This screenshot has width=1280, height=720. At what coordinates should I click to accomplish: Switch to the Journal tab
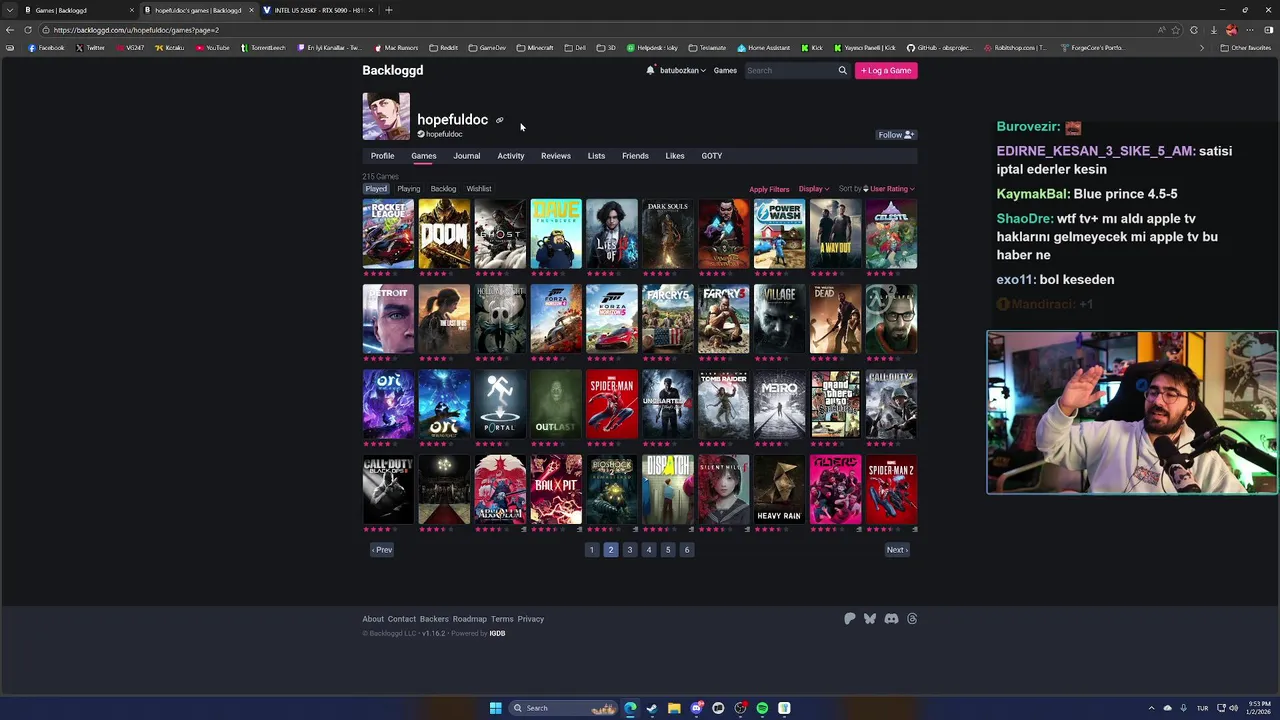coord(466,156)
